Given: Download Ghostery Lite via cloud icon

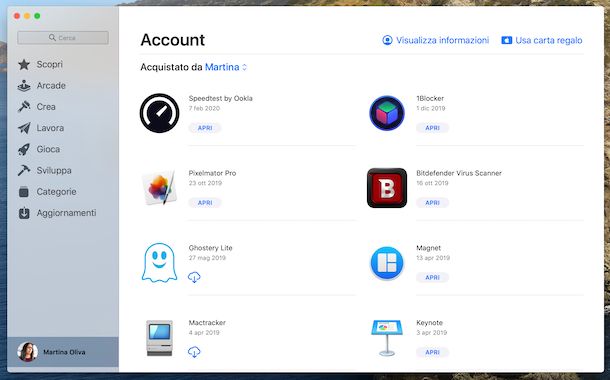Looking at the screenshot, I should coord(194,277).
